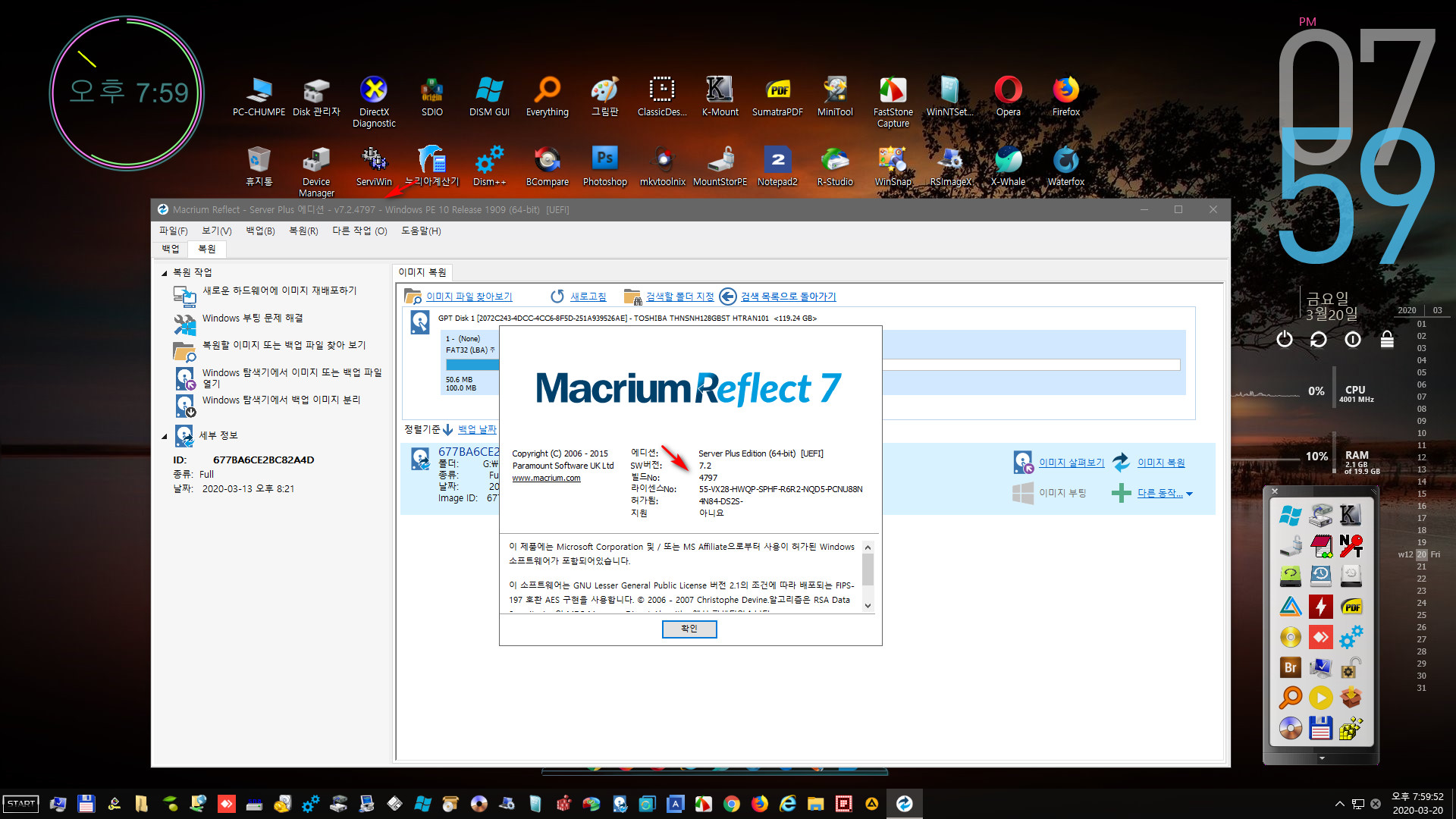Launch SDIO desktop icon

pyautogui.click(x=431, y=97)
